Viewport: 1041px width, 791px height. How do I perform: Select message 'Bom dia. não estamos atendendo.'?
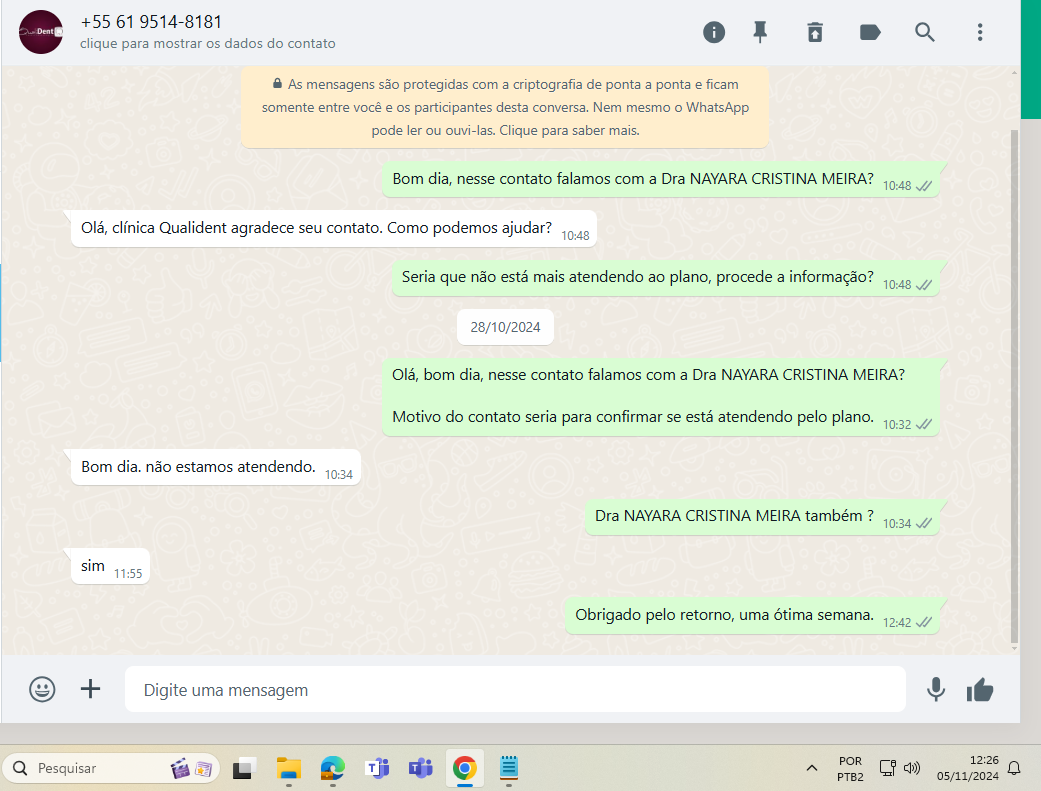[x=216, y=467]
